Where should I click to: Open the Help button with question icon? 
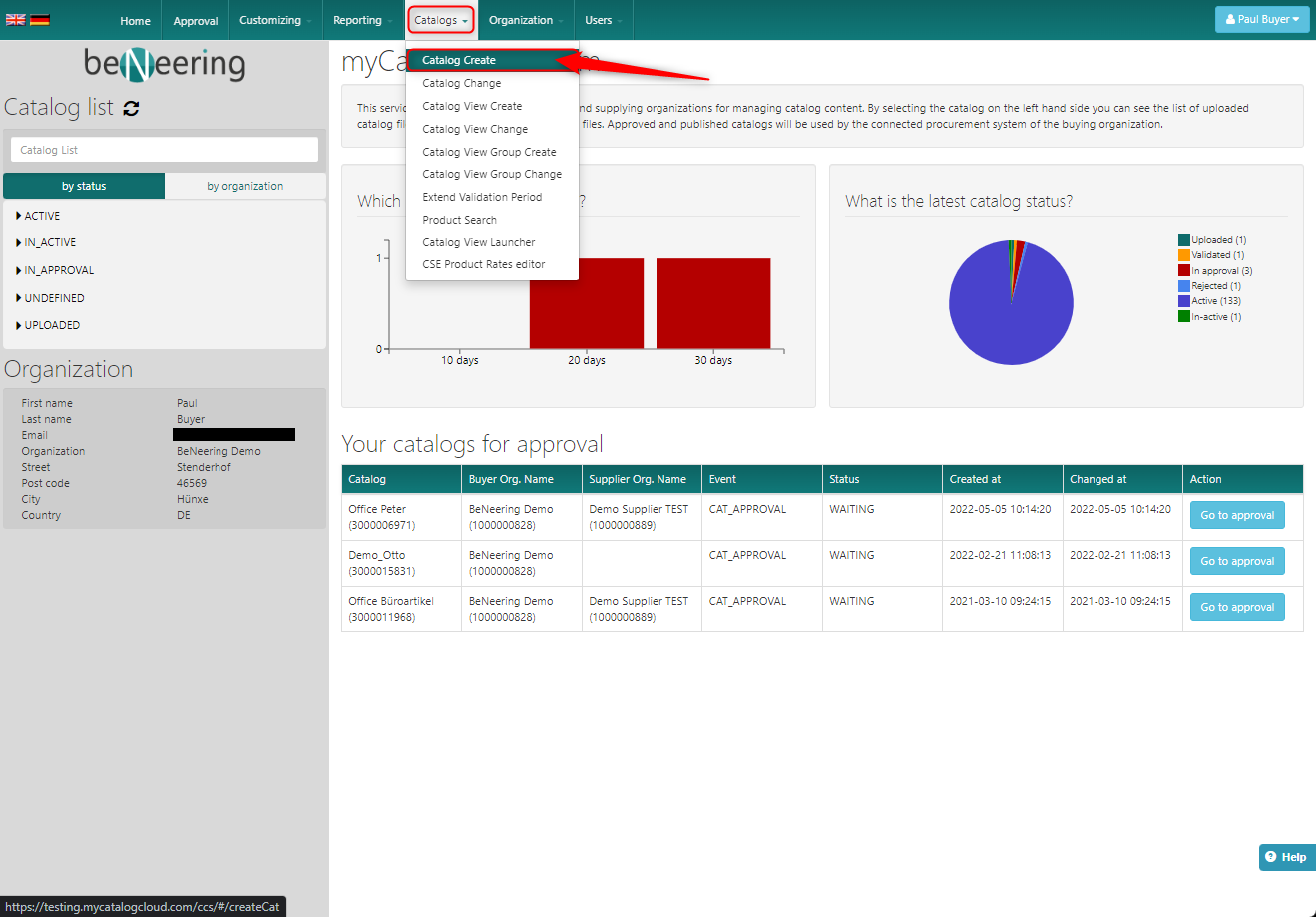1285,857
